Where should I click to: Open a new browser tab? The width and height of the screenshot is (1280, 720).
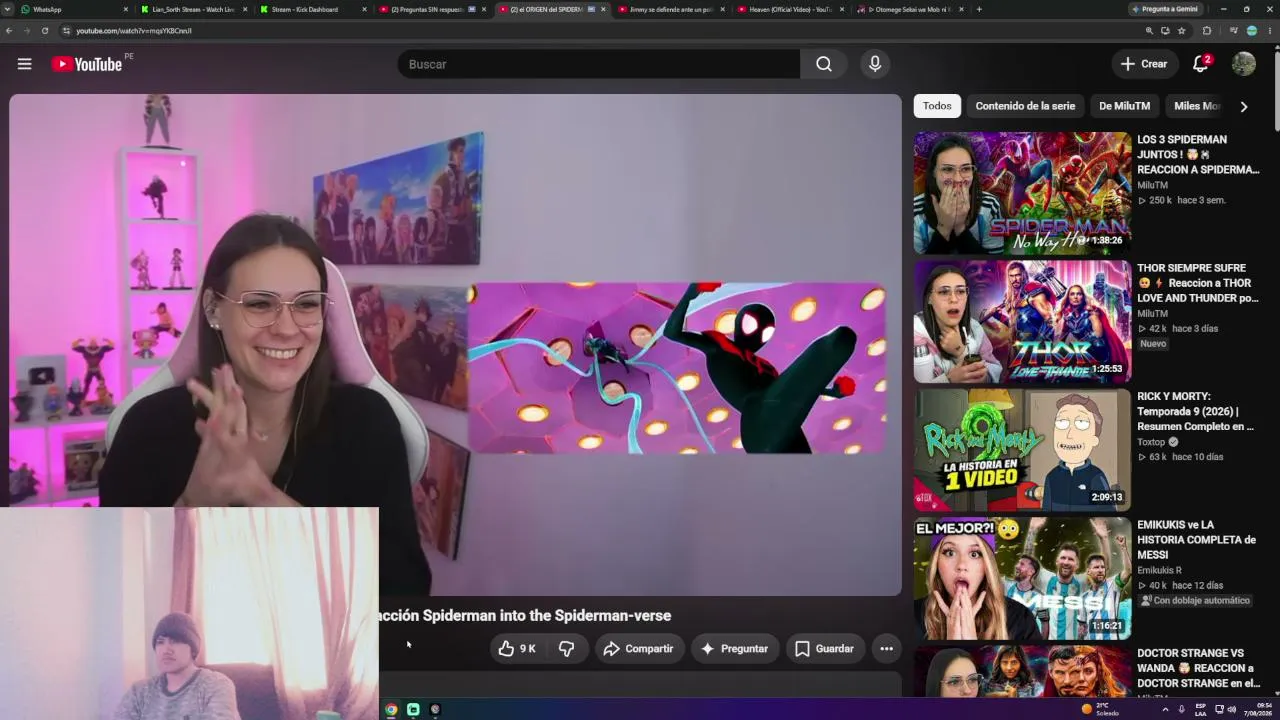point(978,9)
